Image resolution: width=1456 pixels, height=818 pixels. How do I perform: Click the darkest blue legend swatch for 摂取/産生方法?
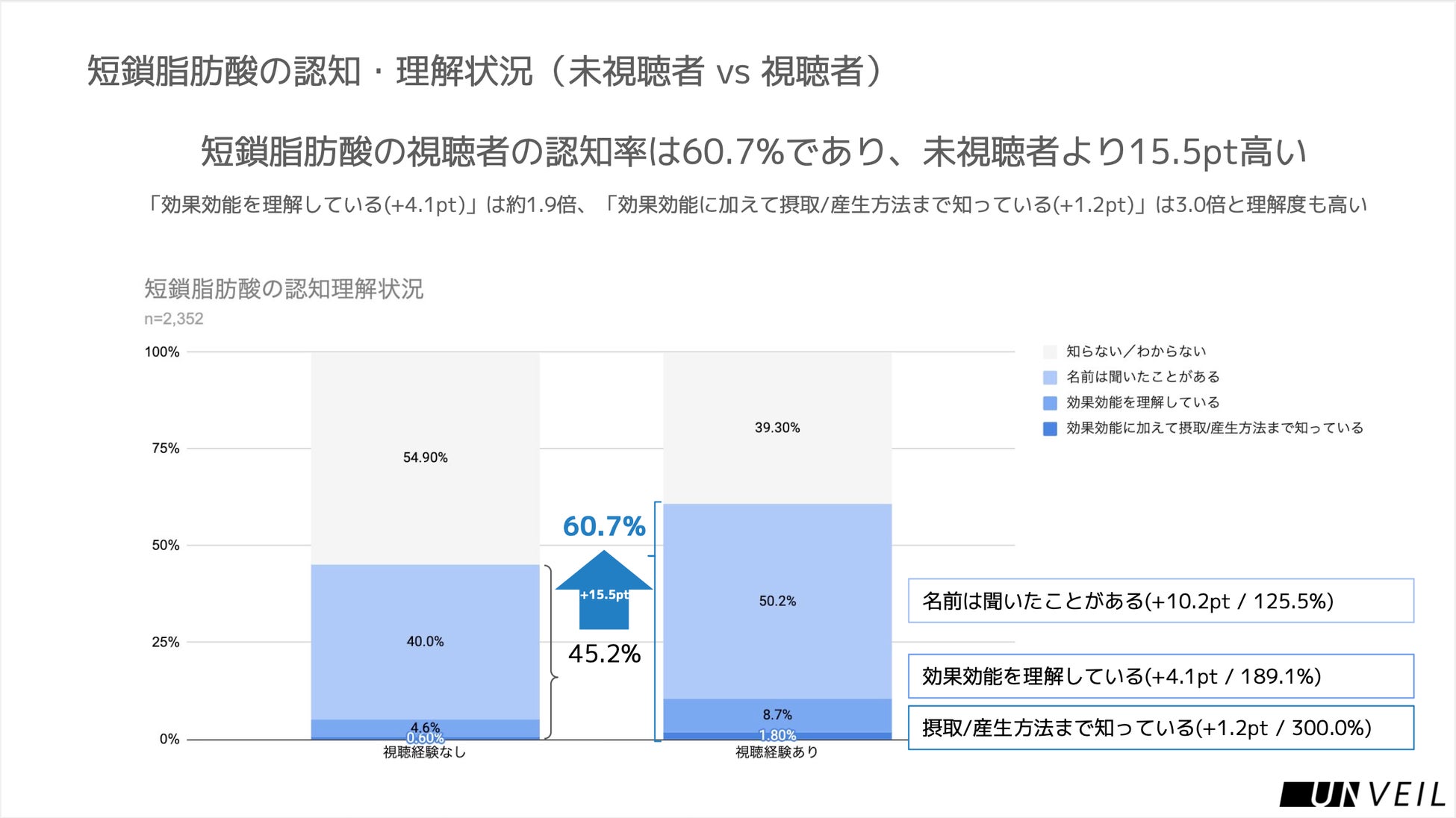[1050, 428]
